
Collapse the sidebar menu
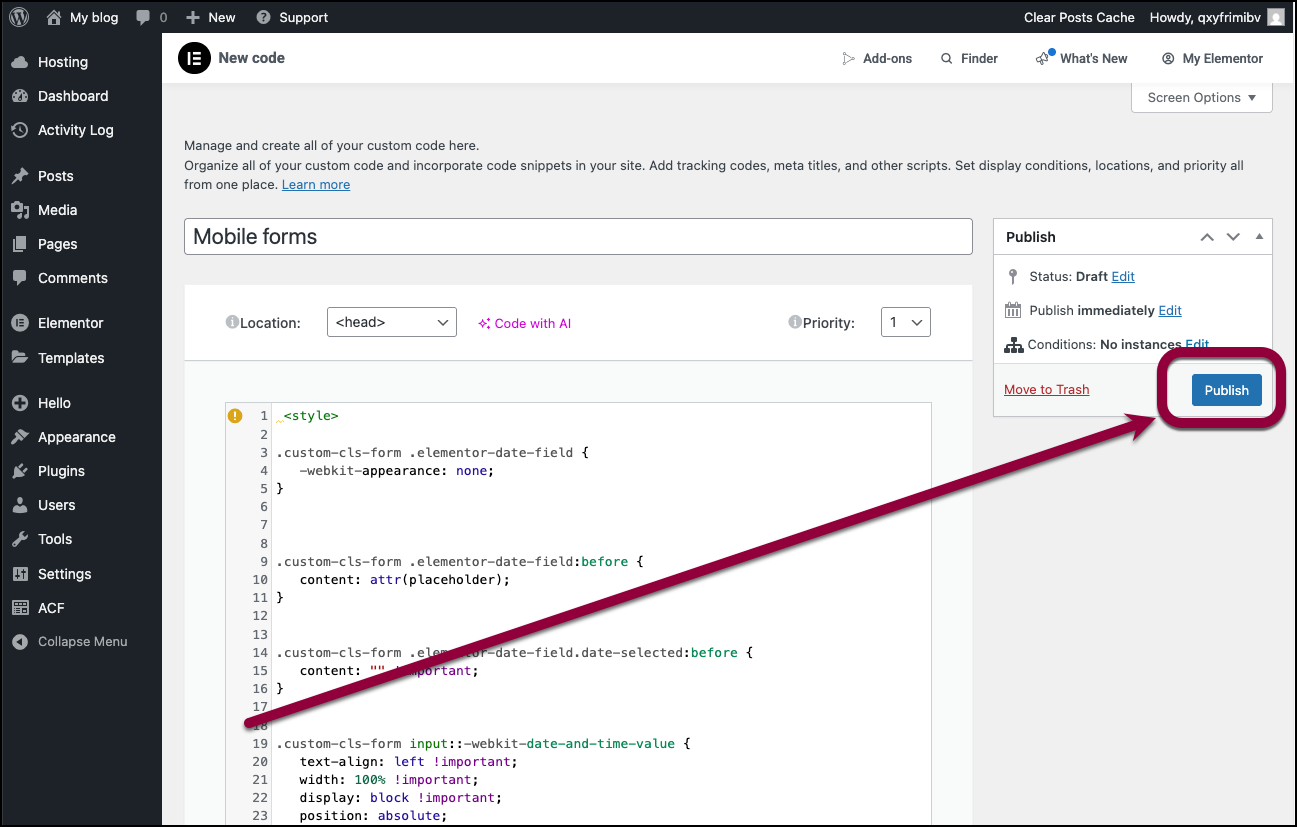[82, 642]
